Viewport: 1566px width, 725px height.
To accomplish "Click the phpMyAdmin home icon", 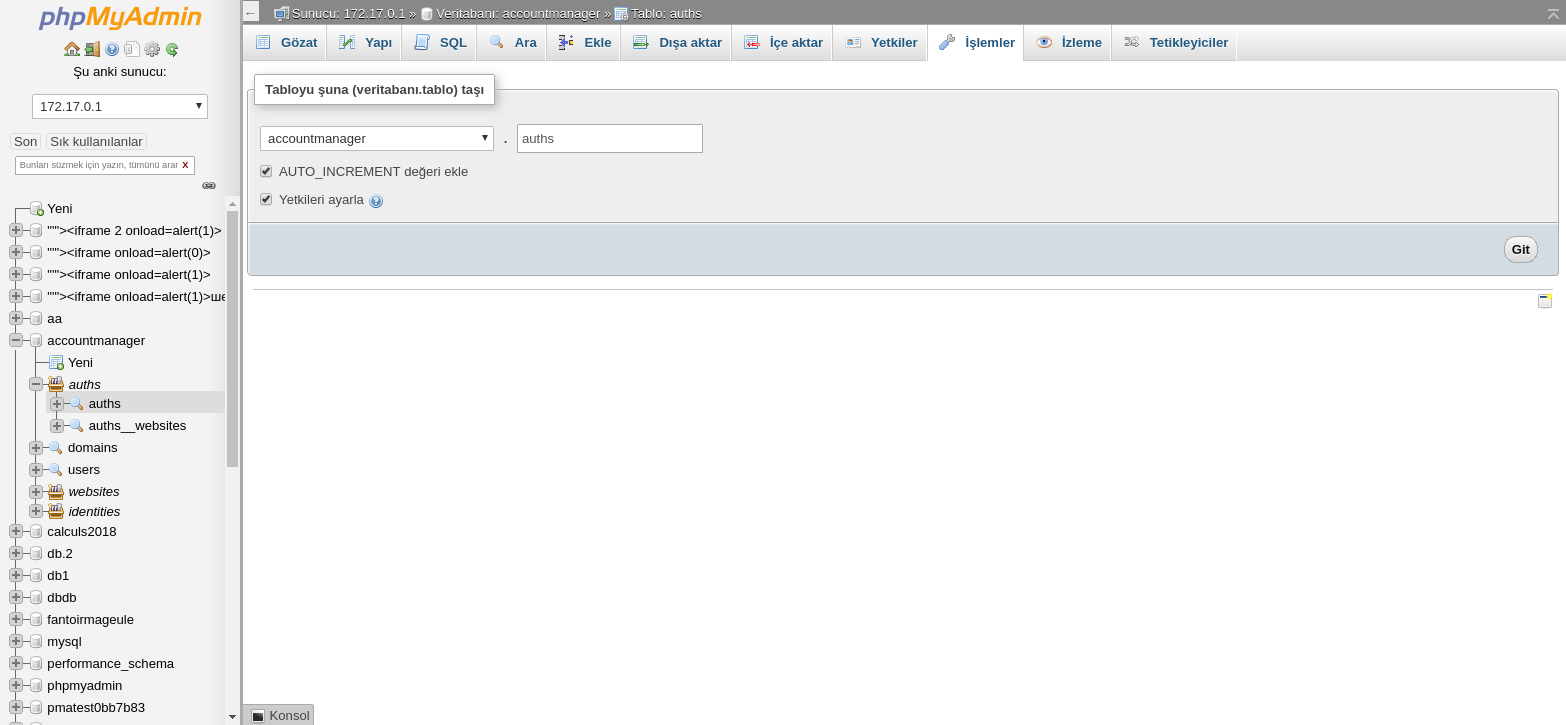I will (x=72, y=48).
